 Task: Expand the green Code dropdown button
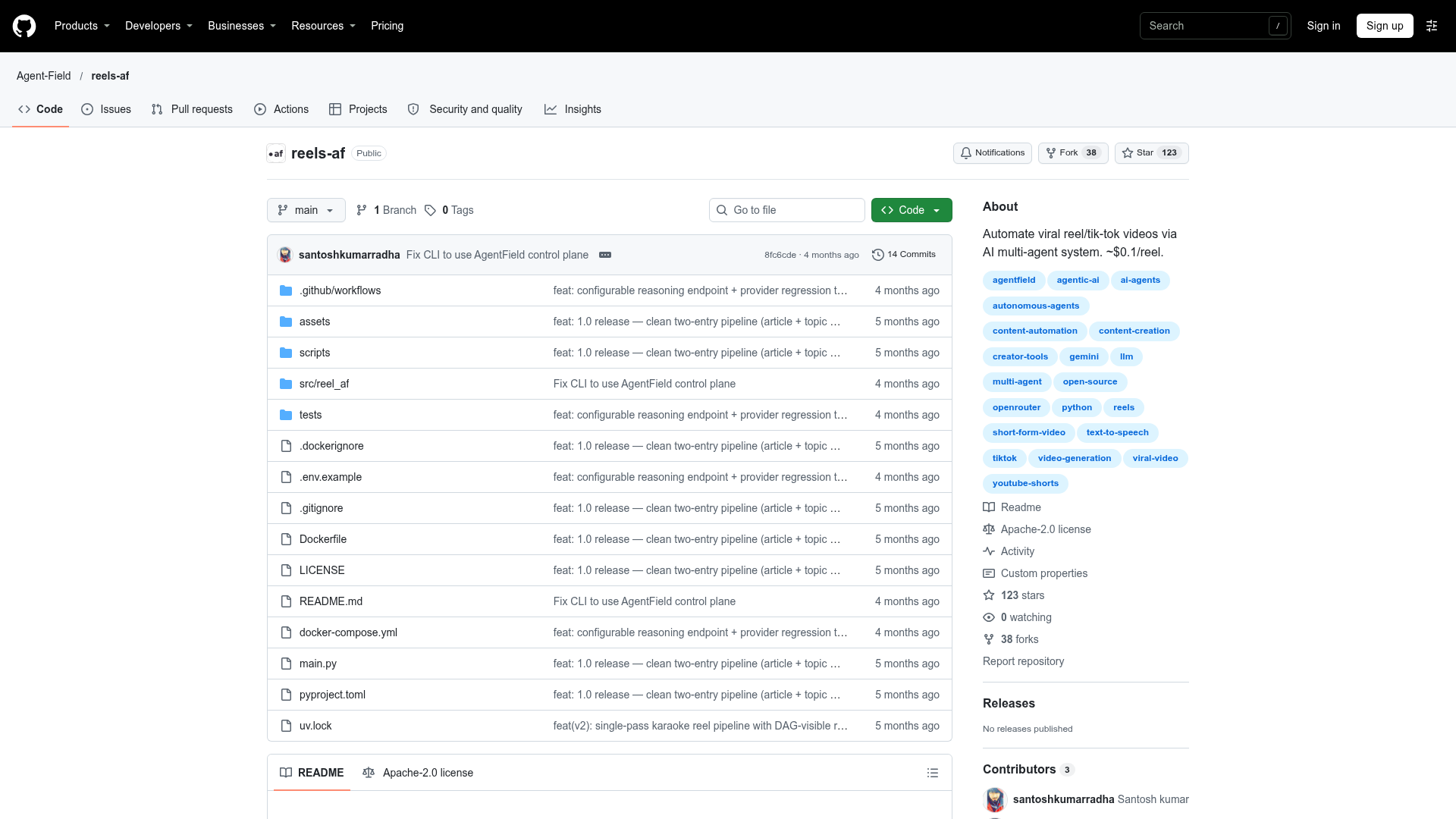coord(912,210)
